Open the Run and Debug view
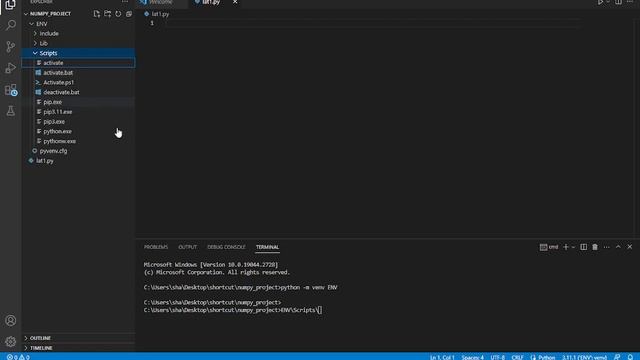 click(x=11, y=68)
